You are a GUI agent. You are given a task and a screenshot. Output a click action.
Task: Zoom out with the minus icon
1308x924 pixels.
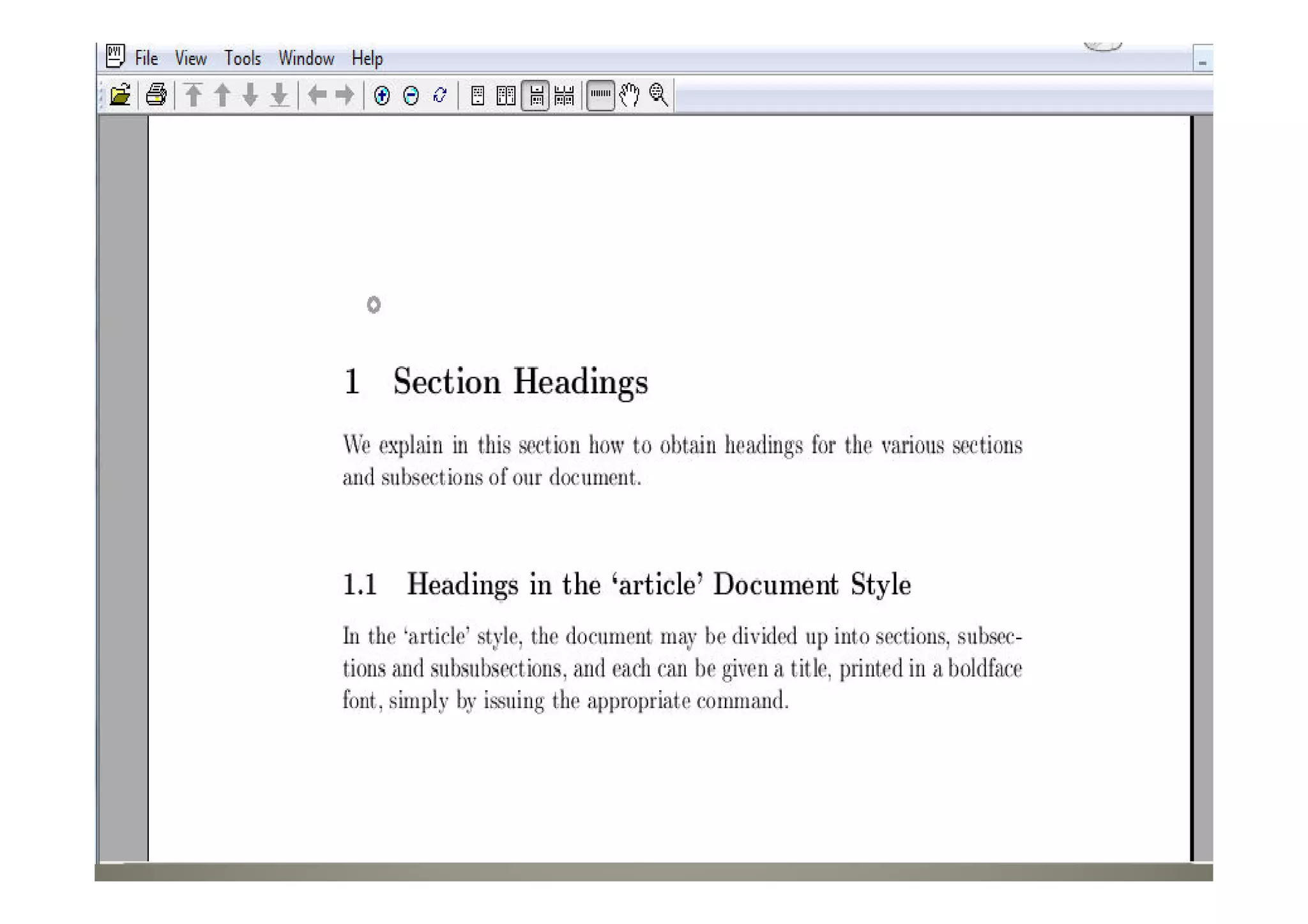[x=411, y=96]
